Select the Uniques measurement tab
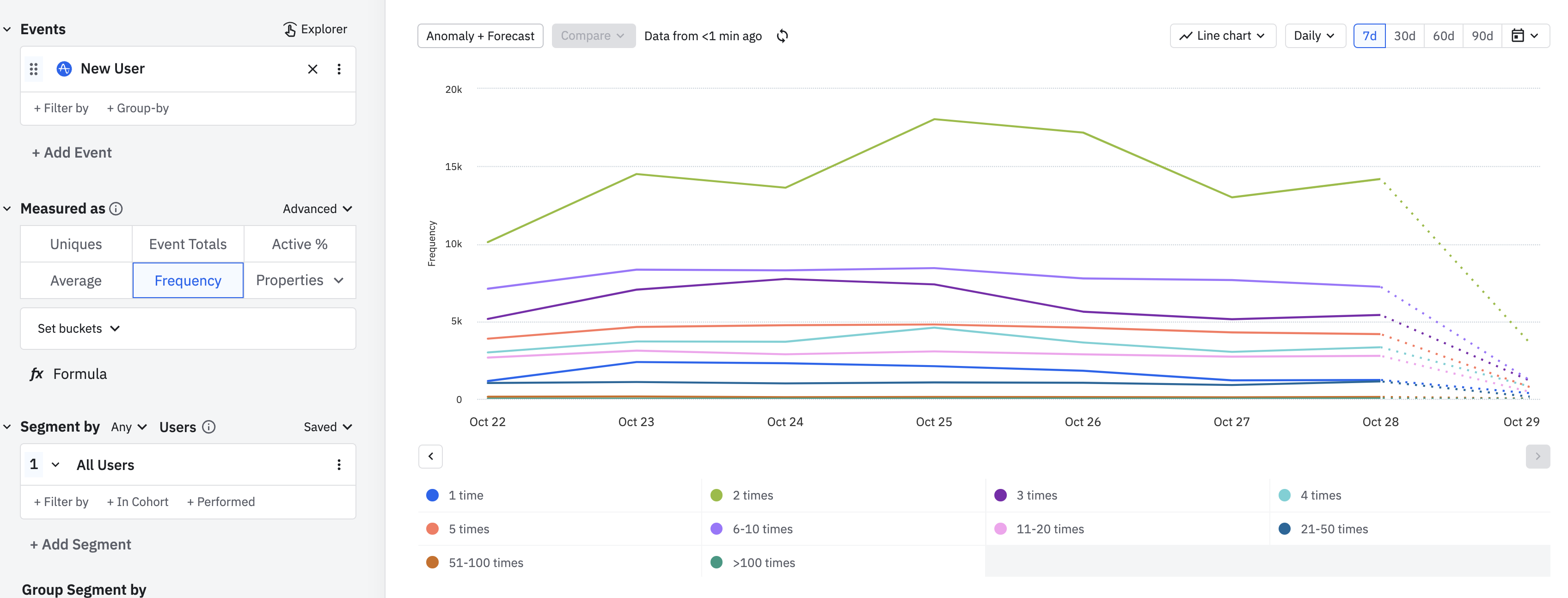1568x598 pixels. click(76, 244)
